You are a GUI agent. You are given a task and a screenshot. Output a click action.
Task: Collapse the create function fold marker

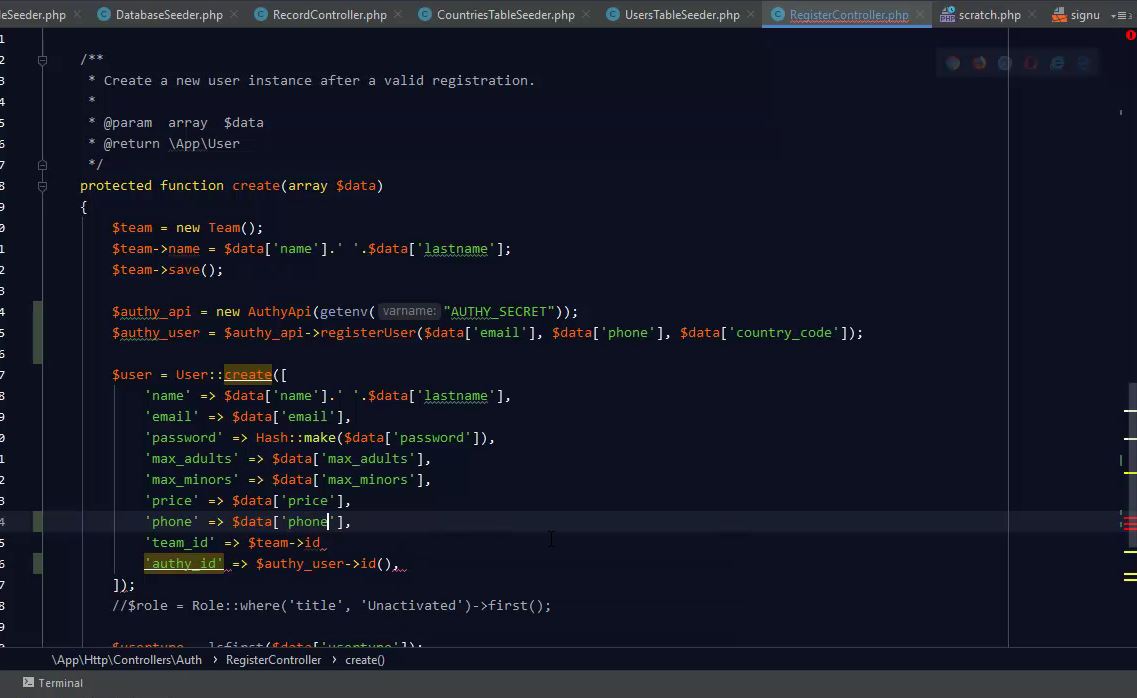(42, 186)
